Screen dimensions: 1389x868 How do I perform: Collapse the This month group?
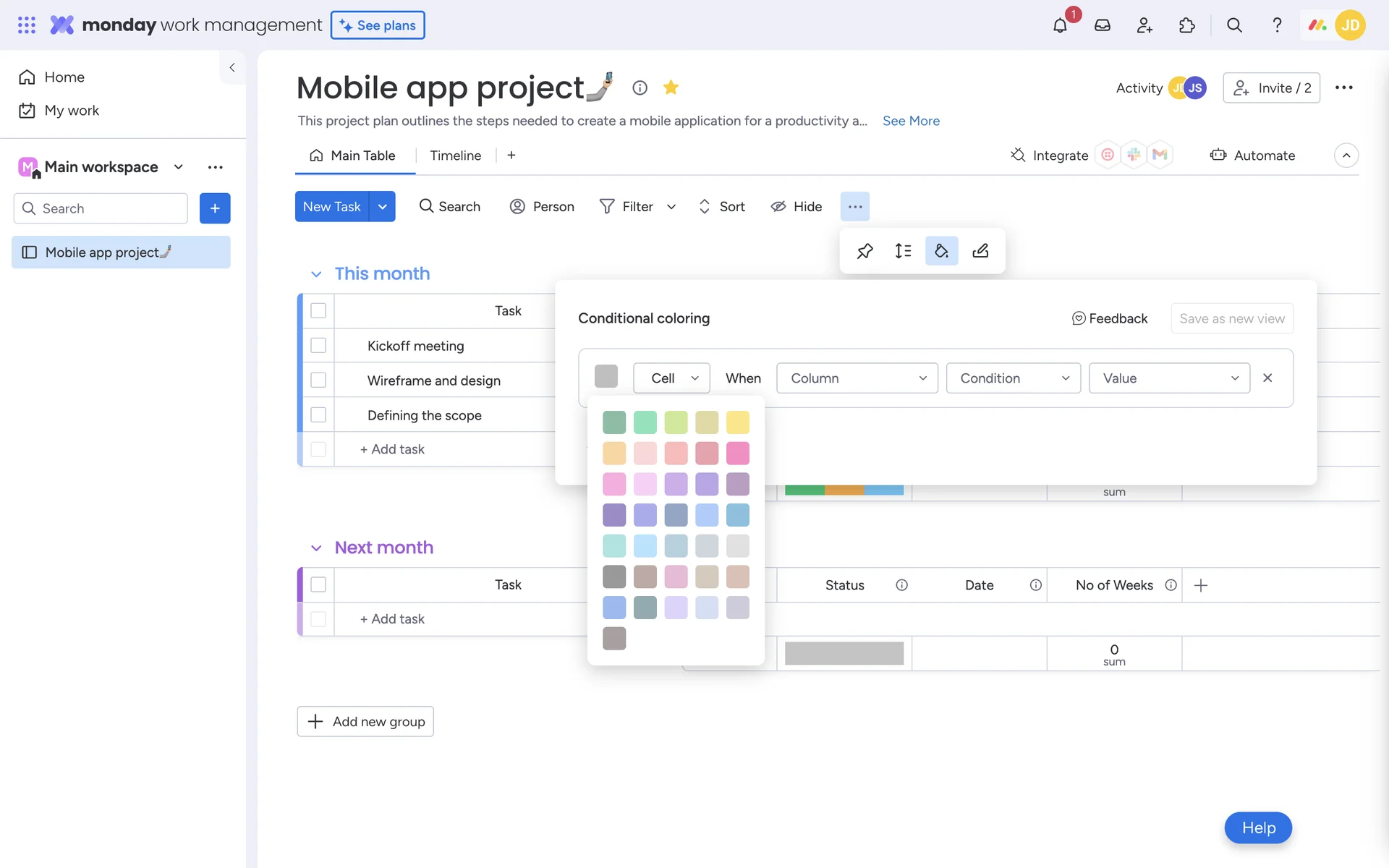coord(316,274)
